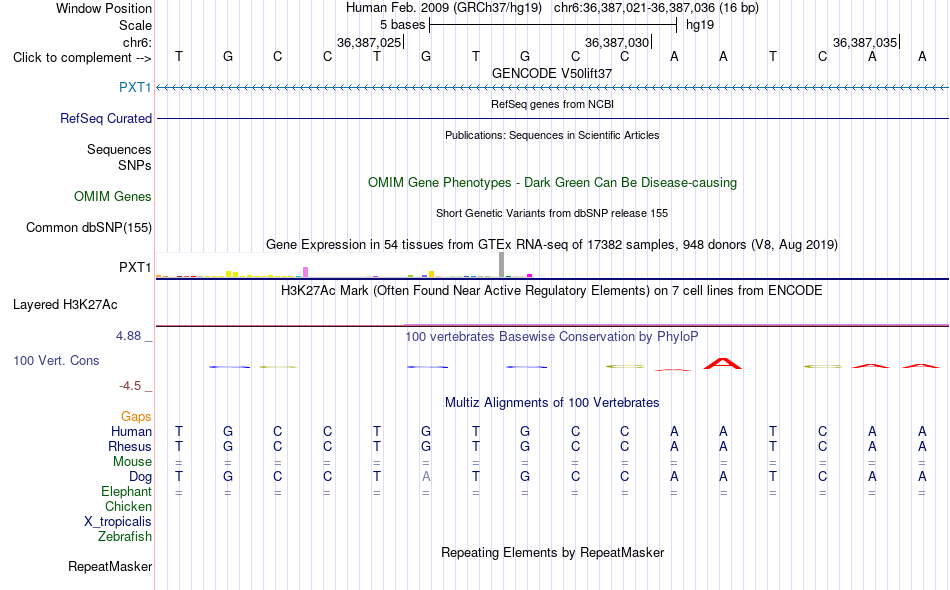The width and height of the screenshot is (950, 590).
Task: Click the 'Elephant' species label
Action: point(127,491)
